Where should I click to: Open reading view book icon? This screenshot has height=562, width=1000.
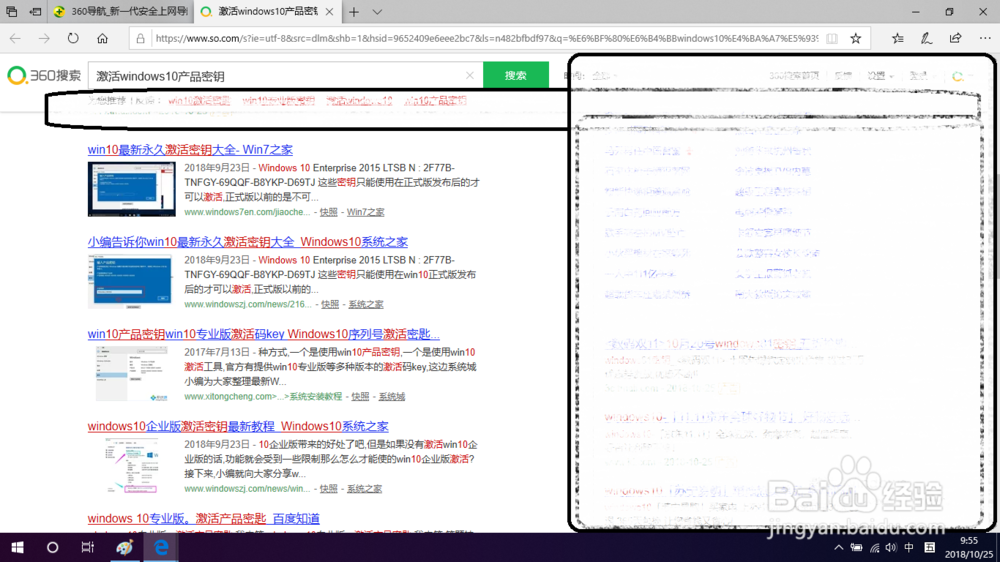point(832,38)
